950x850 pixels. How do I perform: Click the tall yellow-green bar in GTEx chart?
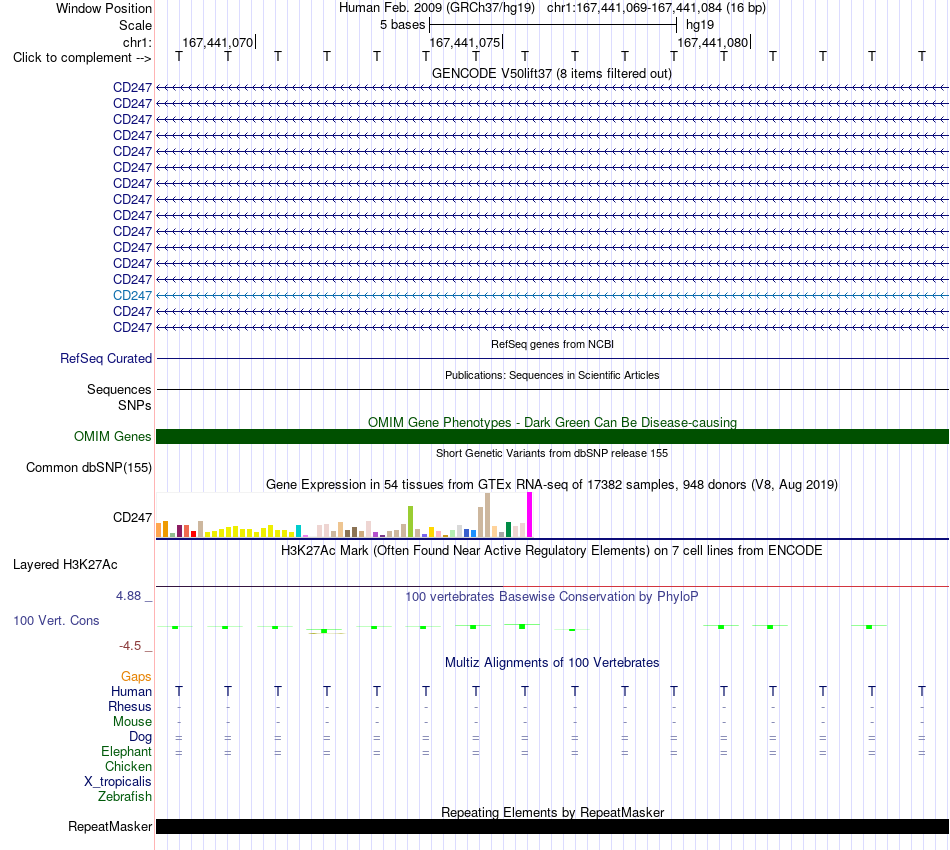[x=410, y=522]
